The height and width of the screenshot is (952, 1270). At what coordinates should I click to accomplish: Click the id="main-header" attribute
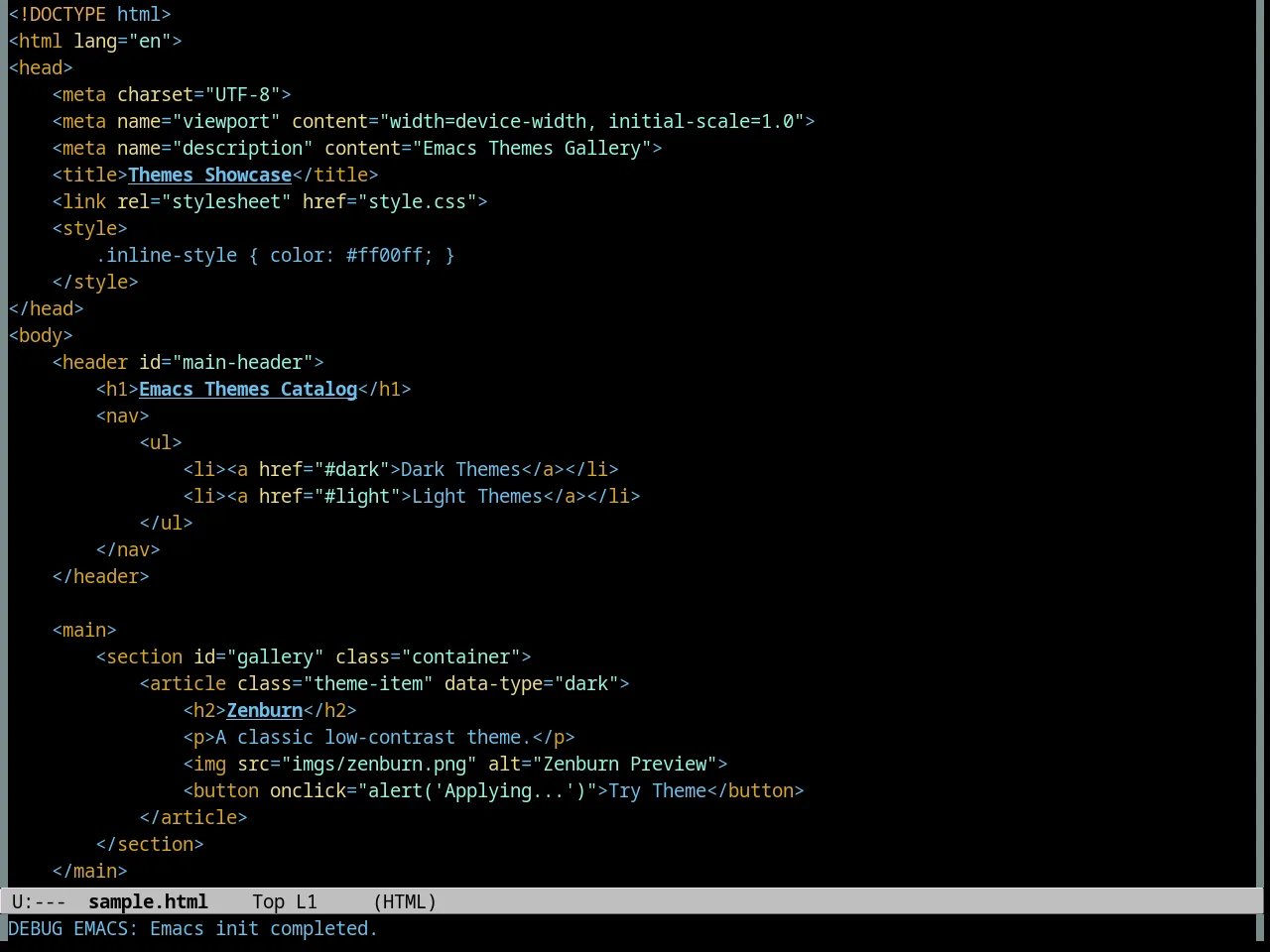tap(226, 362)
